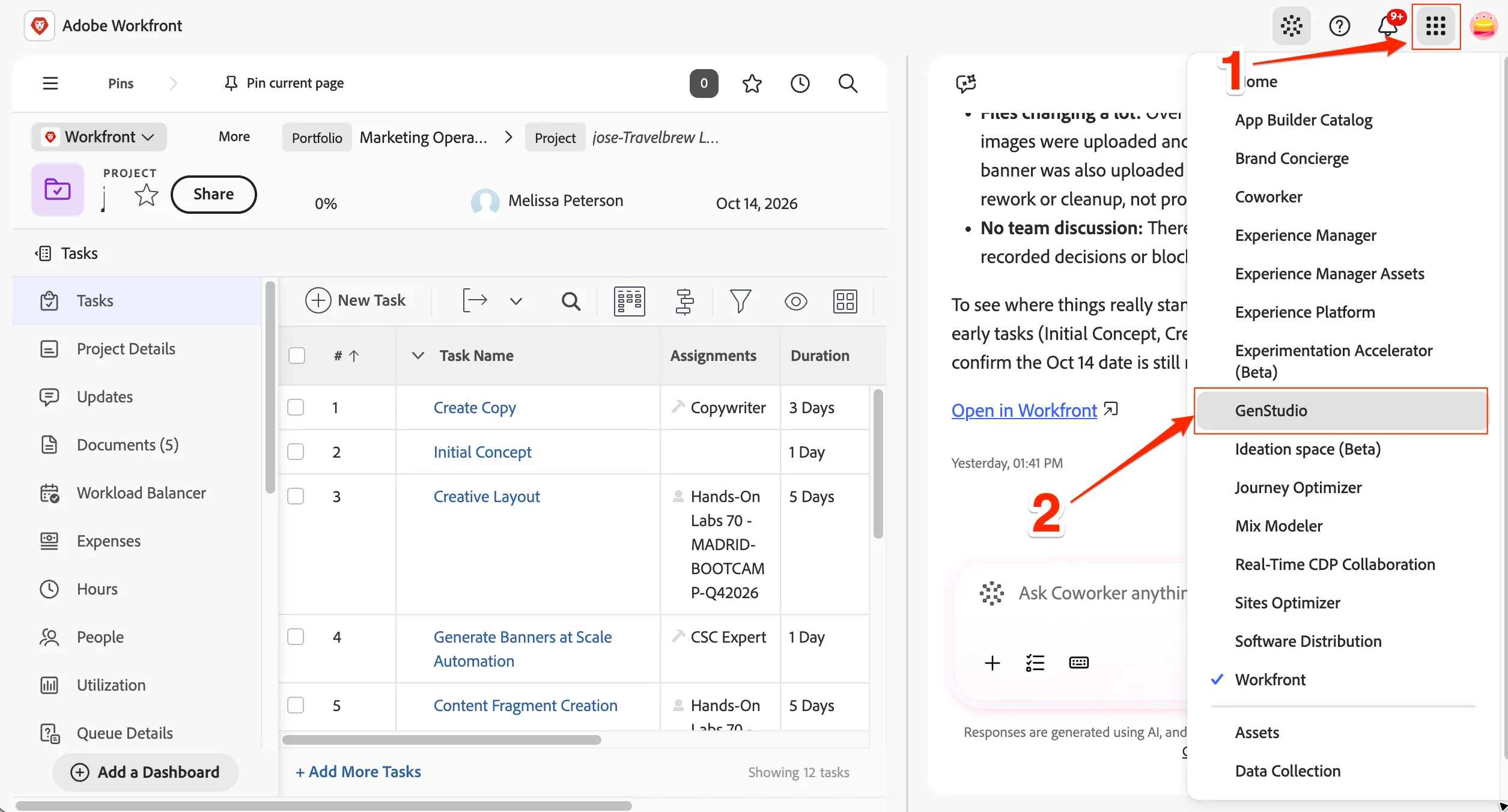Select Journey Optimizer in app switcher
Image resolution: width=1508 pixels, height=812 pixels.
click(1298, 488)
